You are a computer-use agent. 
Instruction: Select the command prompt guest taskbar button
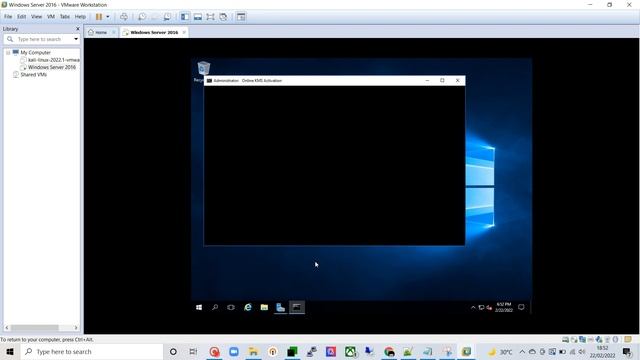[297, 307]
